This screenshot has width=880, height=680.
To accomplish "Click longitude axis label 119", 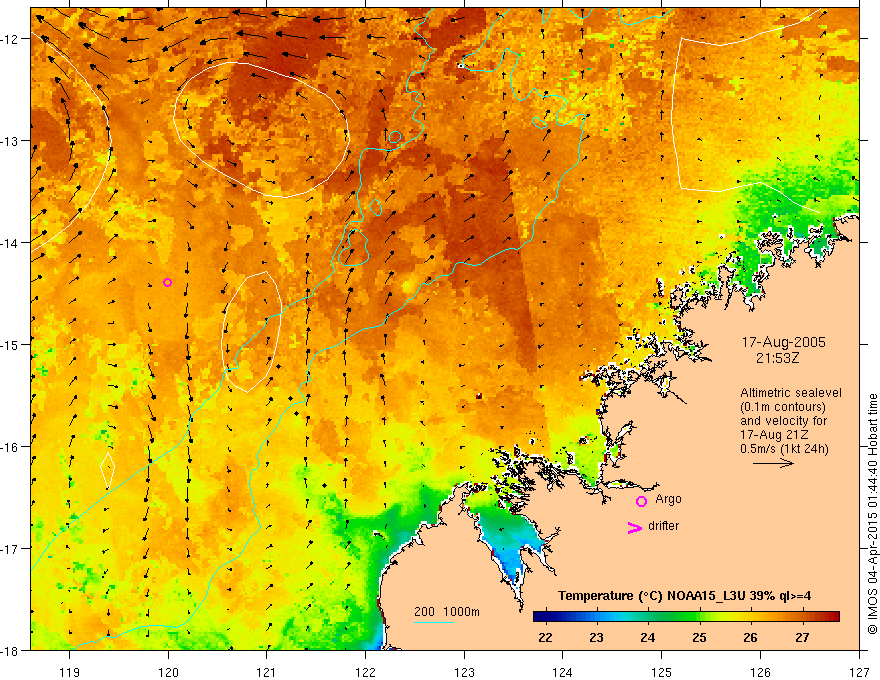I will [x=70, y=672].
